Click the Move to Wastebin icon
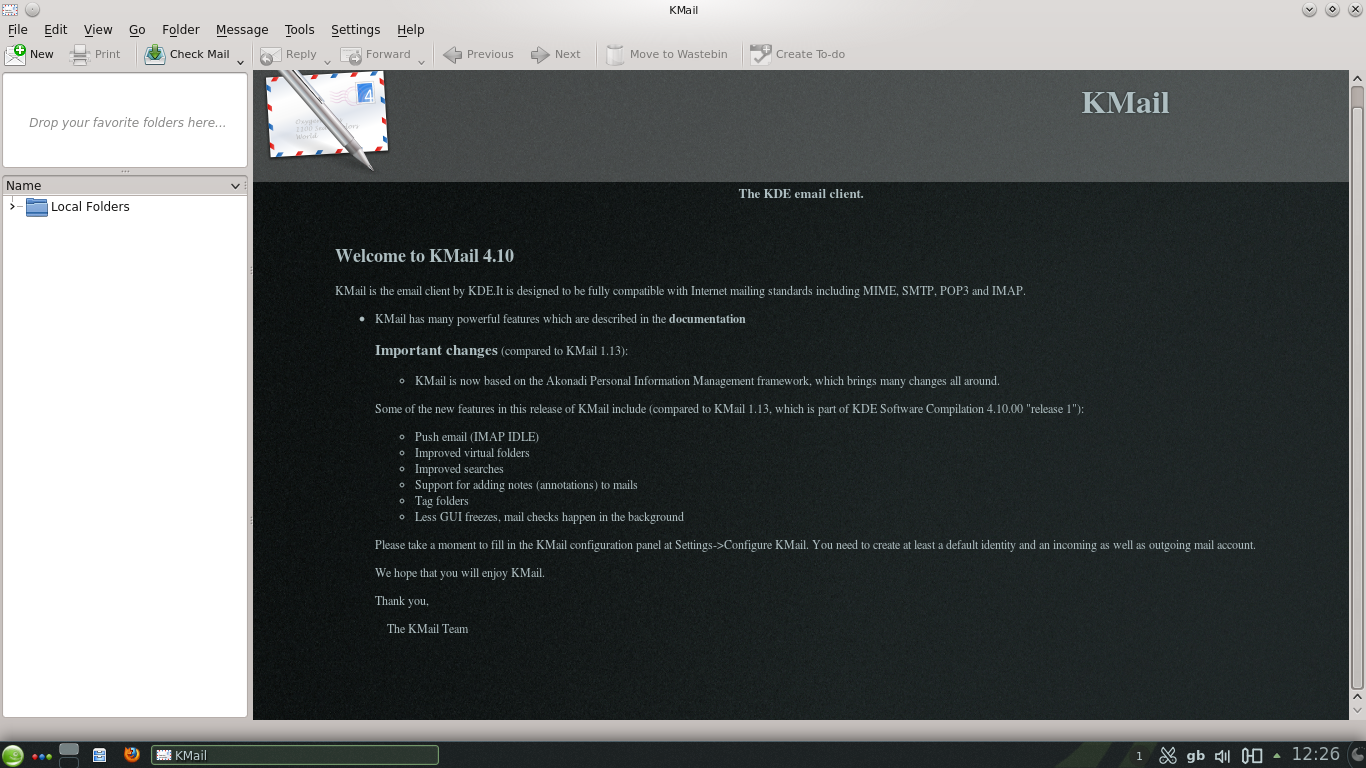The image size is (1366, 768). [x=615, y=54]
